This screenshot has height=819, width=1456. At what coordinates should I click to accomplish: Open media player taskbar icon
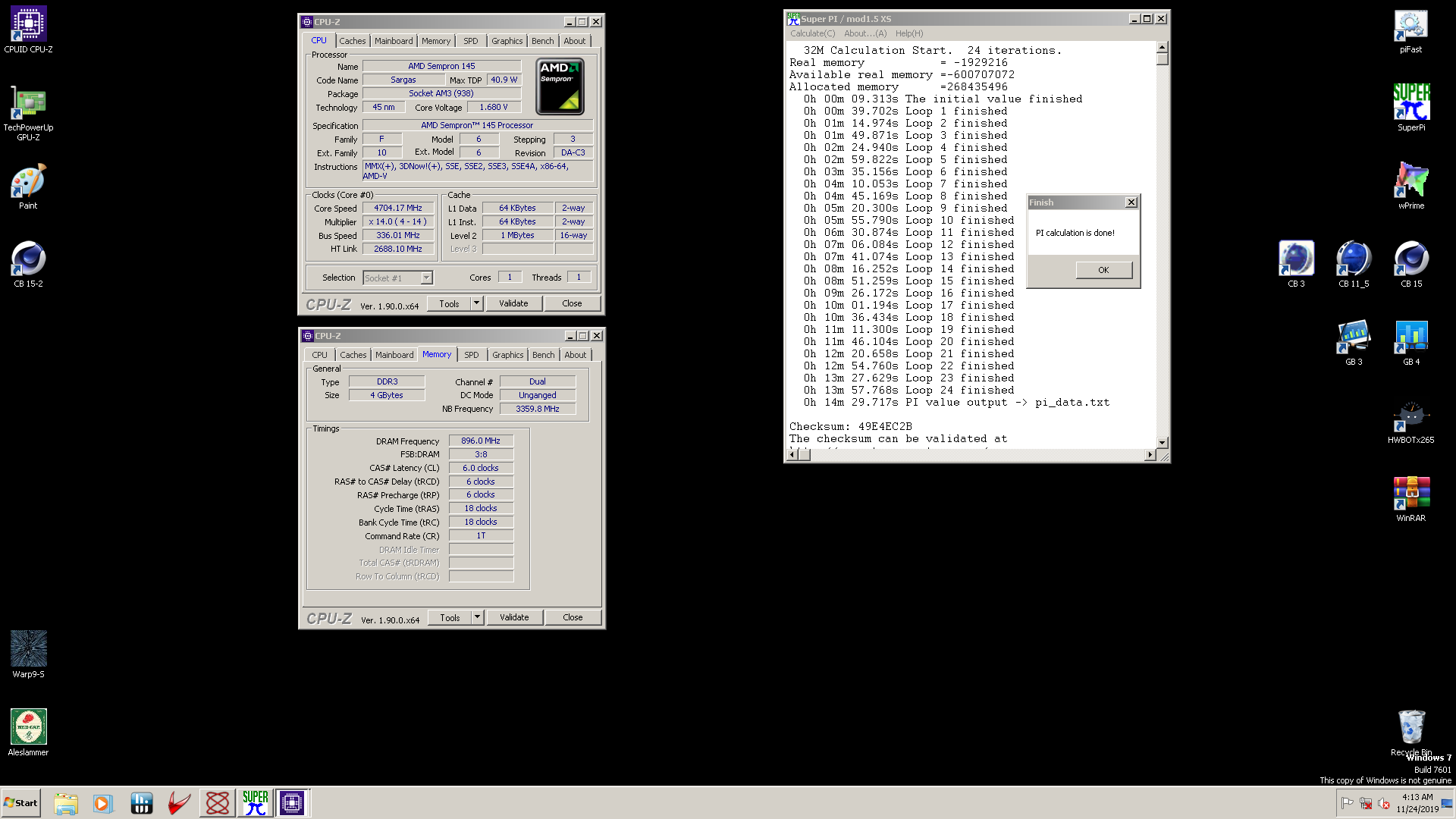tap(103, 803)
